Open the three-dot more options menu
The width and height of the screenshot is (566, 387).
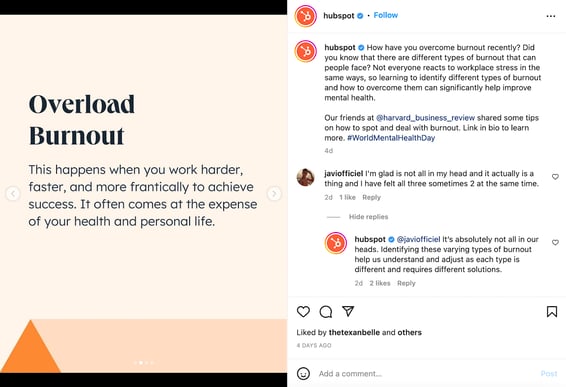(551, 16)
